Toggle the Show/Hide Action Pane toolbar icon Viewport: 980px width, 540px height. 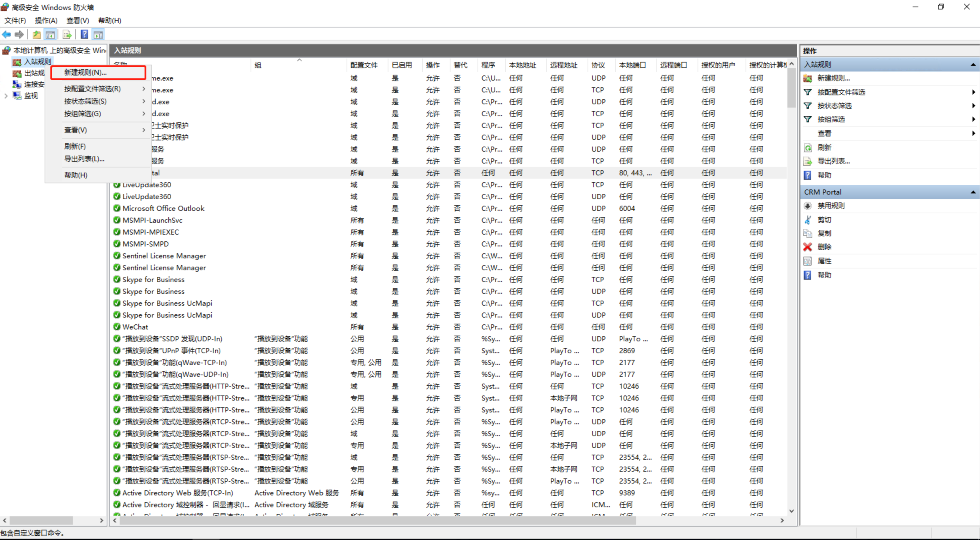tap(98, 34)
